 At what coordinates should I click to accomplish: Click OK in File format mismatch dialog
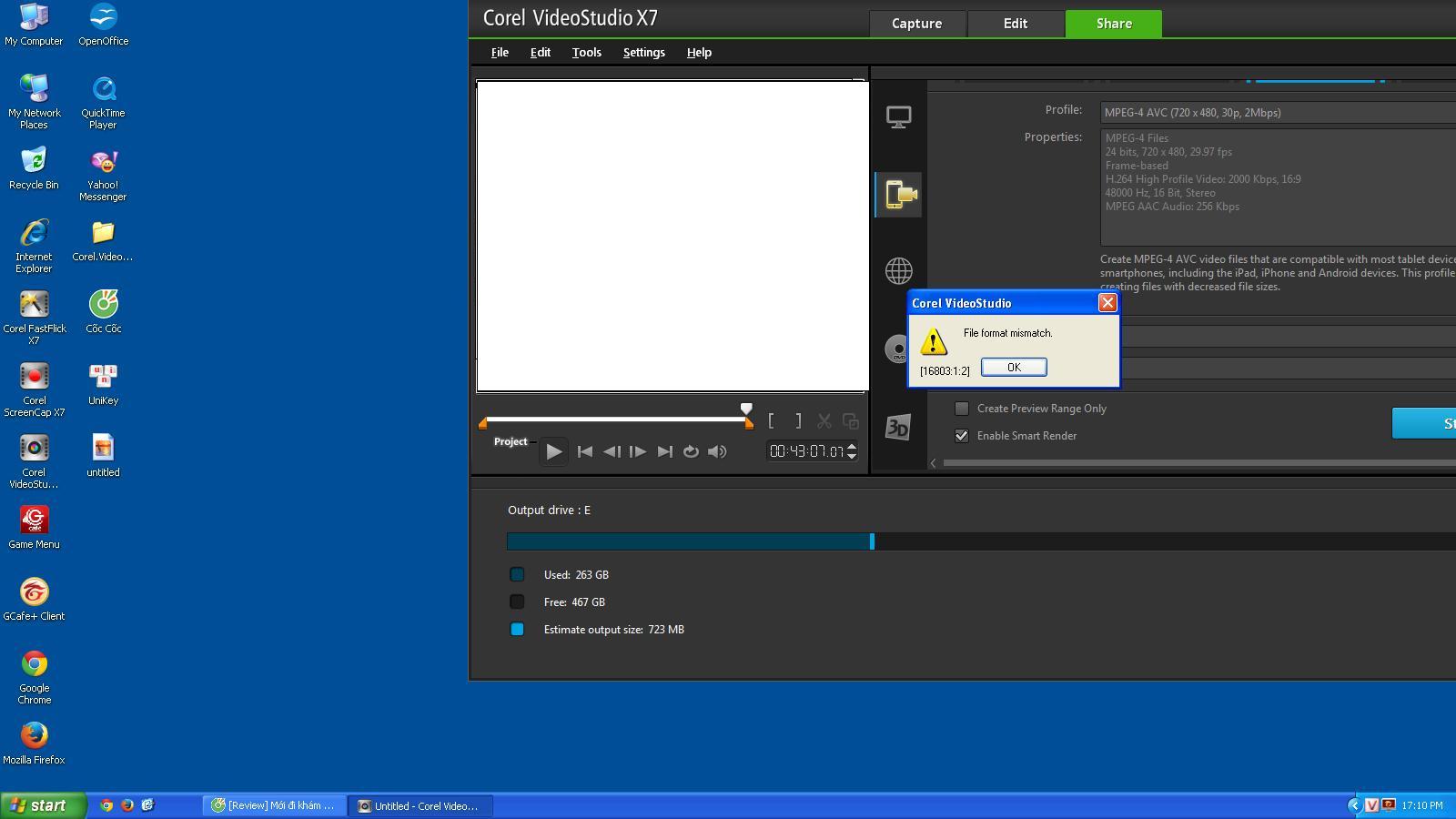pyautogui.click(x=1014, y=368)
